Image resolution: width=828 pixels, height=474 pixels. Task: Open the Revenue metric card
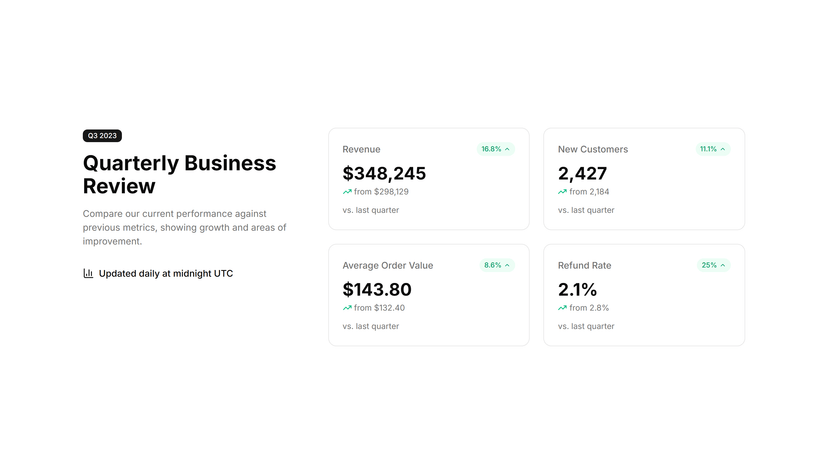tap(429, 179)
